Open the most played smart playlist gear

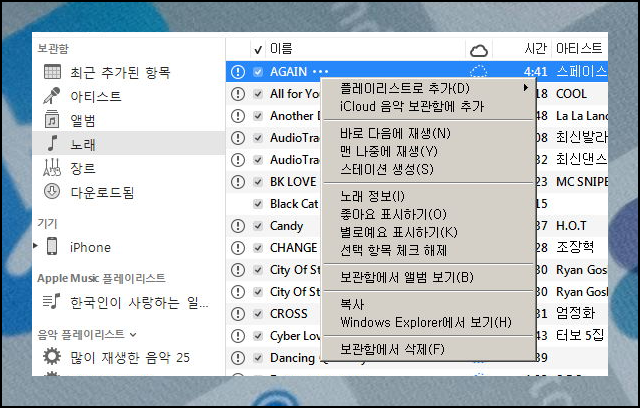click(52, 356)
